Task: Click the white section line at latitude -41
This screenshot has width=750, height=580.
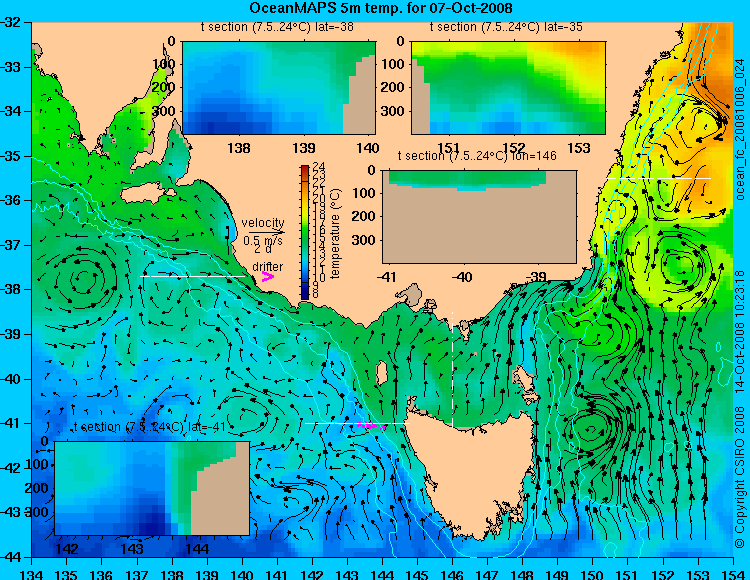Action: (x=357, y=424)
